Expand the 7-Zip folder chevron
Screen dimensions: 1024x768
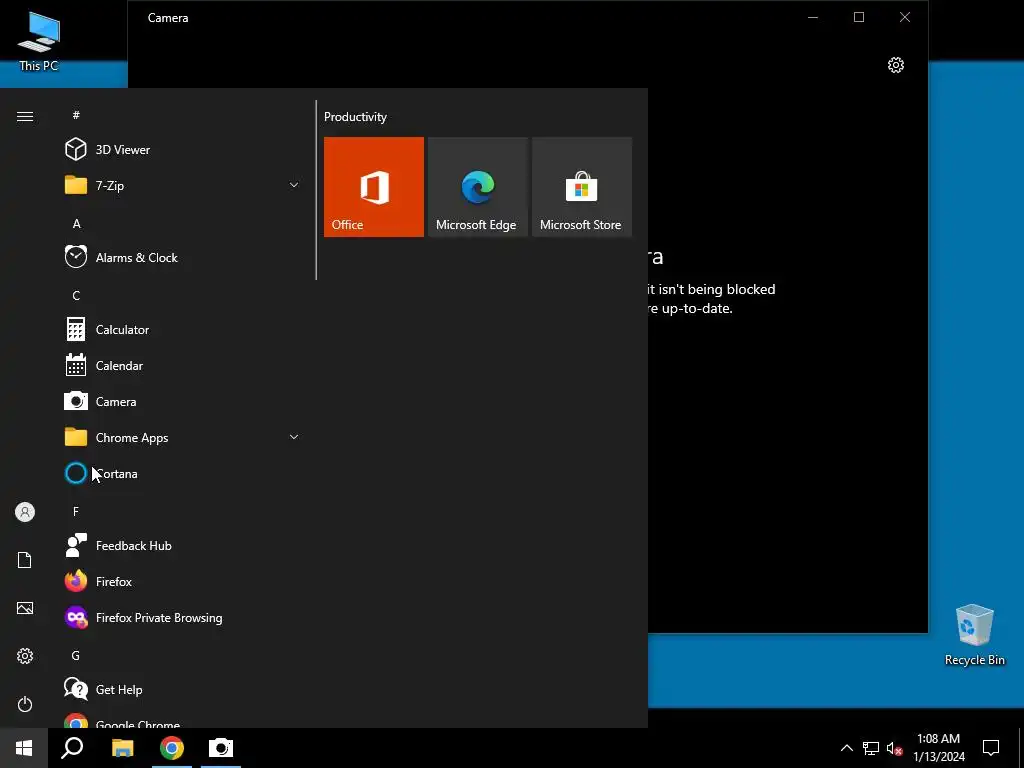tap(294, 185)
